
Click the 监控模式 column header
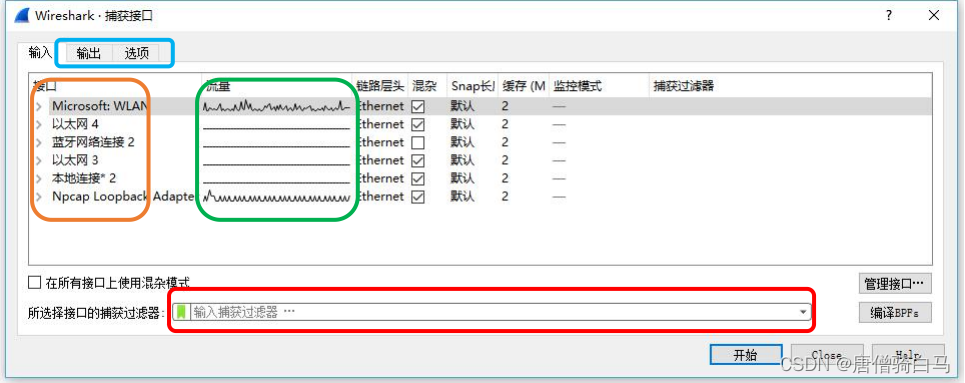click(x=599, y=86)
